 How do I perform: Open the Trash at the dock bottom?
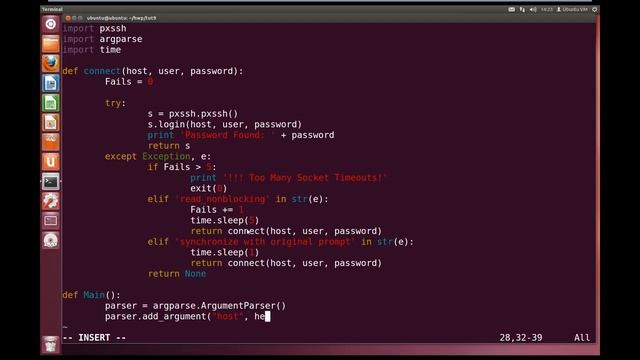coord(51,345)
